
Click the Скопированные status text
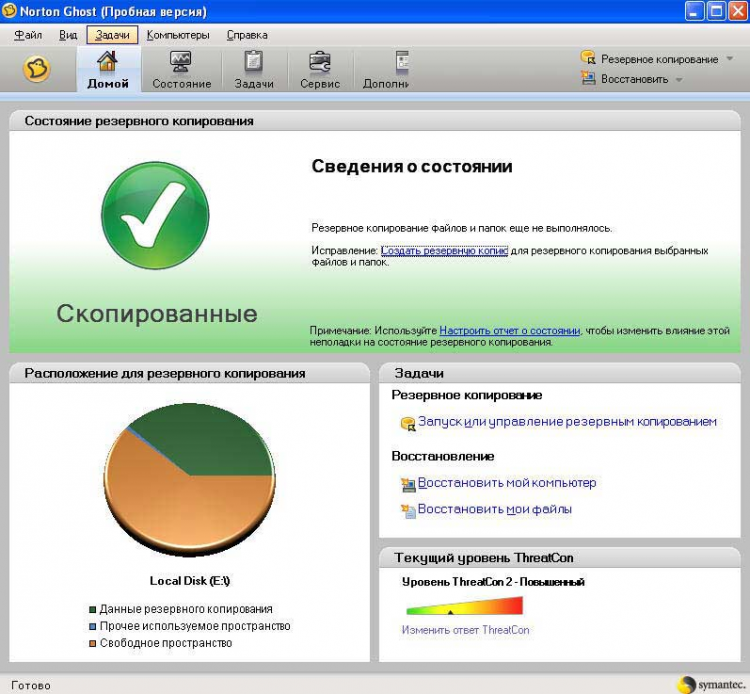(157, 314)
